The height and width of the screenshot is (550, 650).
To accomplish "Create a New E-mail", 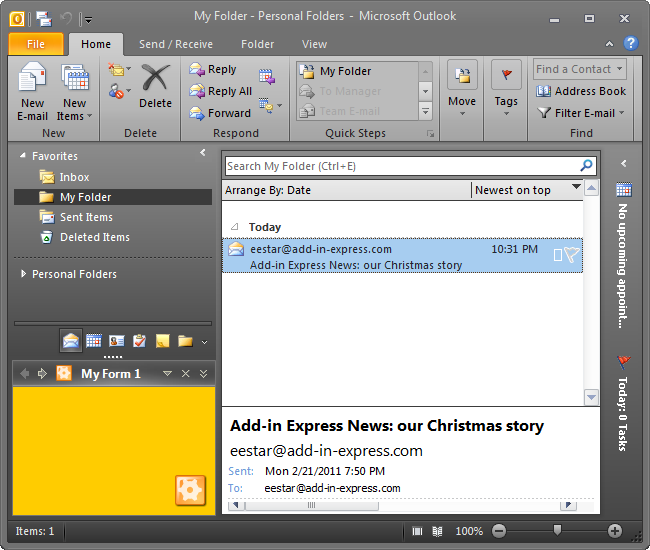I will point(32,92).
